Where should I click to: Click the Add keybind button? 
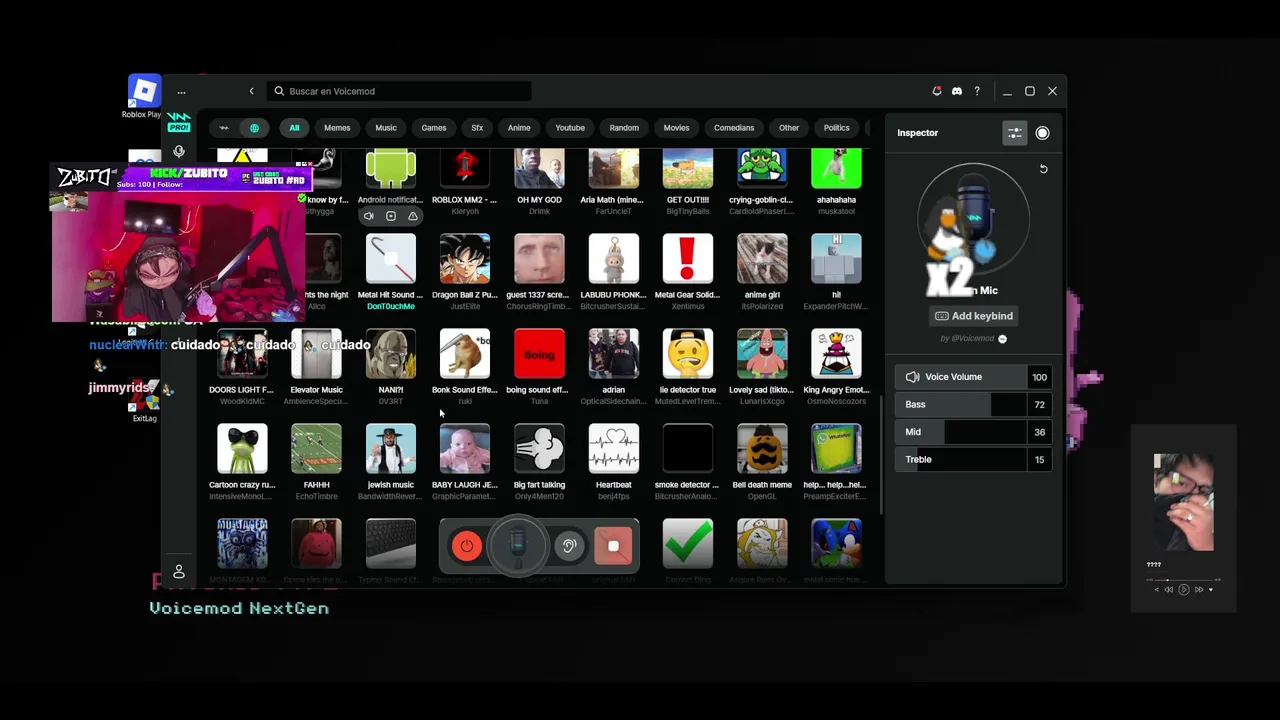coord(974,316)
